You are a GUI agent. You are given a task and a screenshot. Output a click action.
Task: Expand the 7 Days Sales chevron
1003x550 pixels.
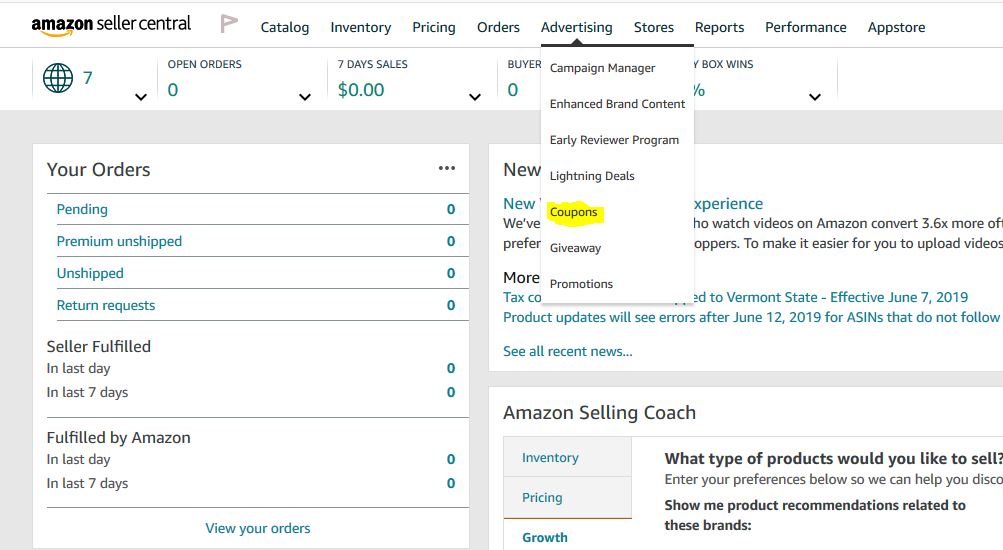pyautogui.click(x=475, y=97)
